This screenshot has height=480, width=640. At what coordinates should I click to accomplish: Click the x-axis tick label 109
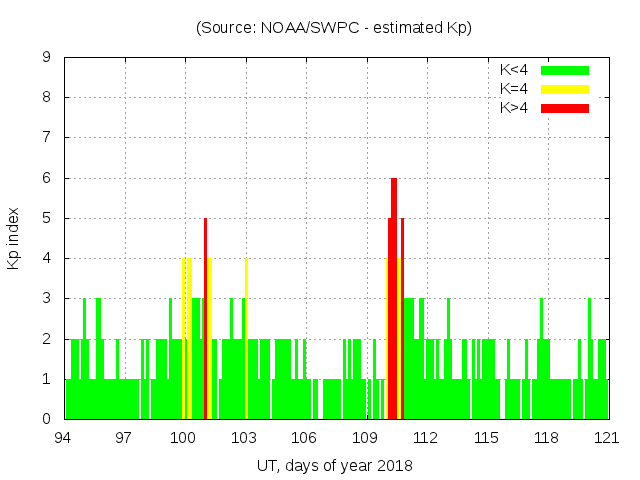tap(365, 438)
